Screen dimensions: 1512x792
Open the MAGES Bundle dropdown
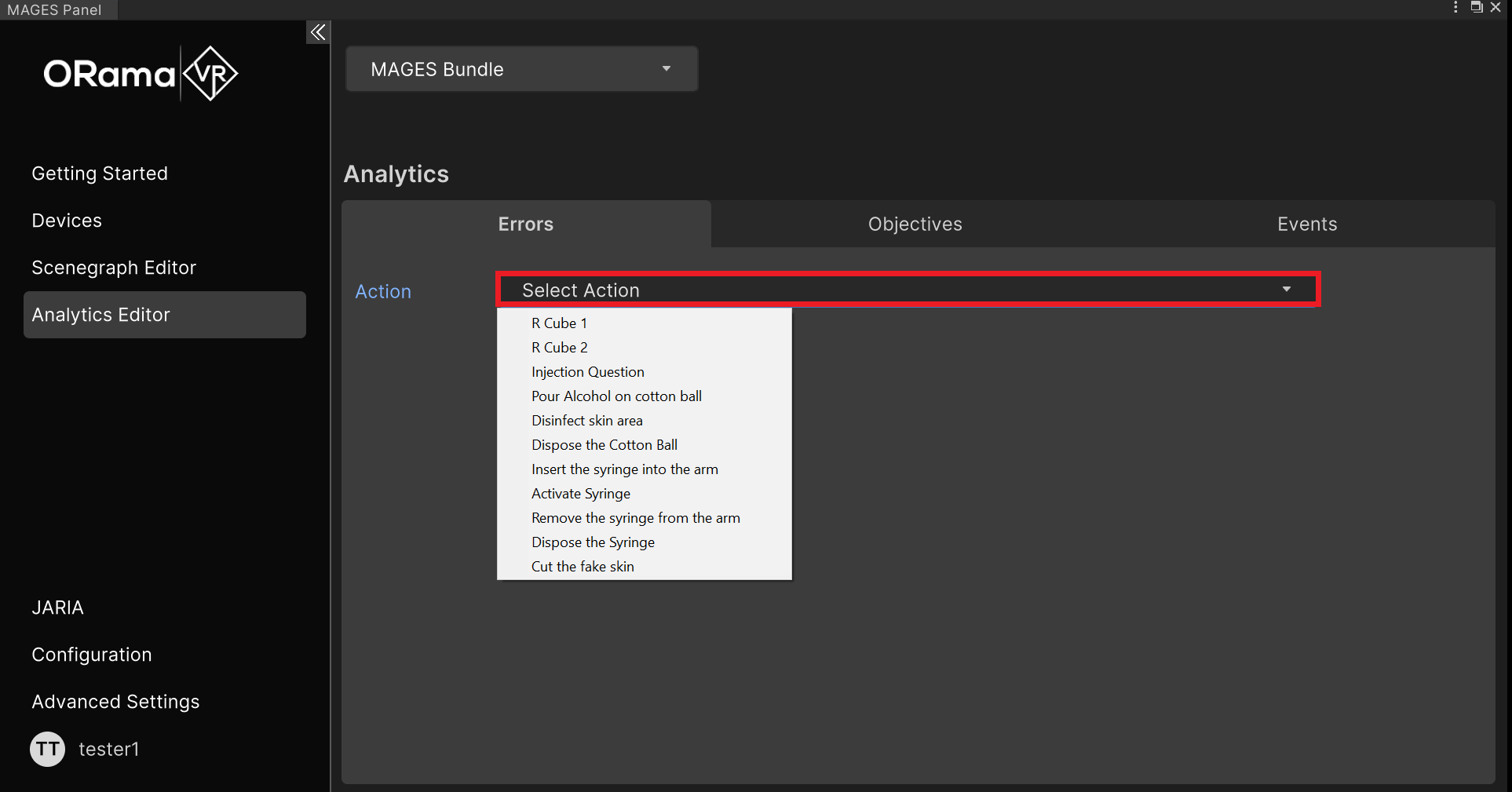click(x=520, y=68)
